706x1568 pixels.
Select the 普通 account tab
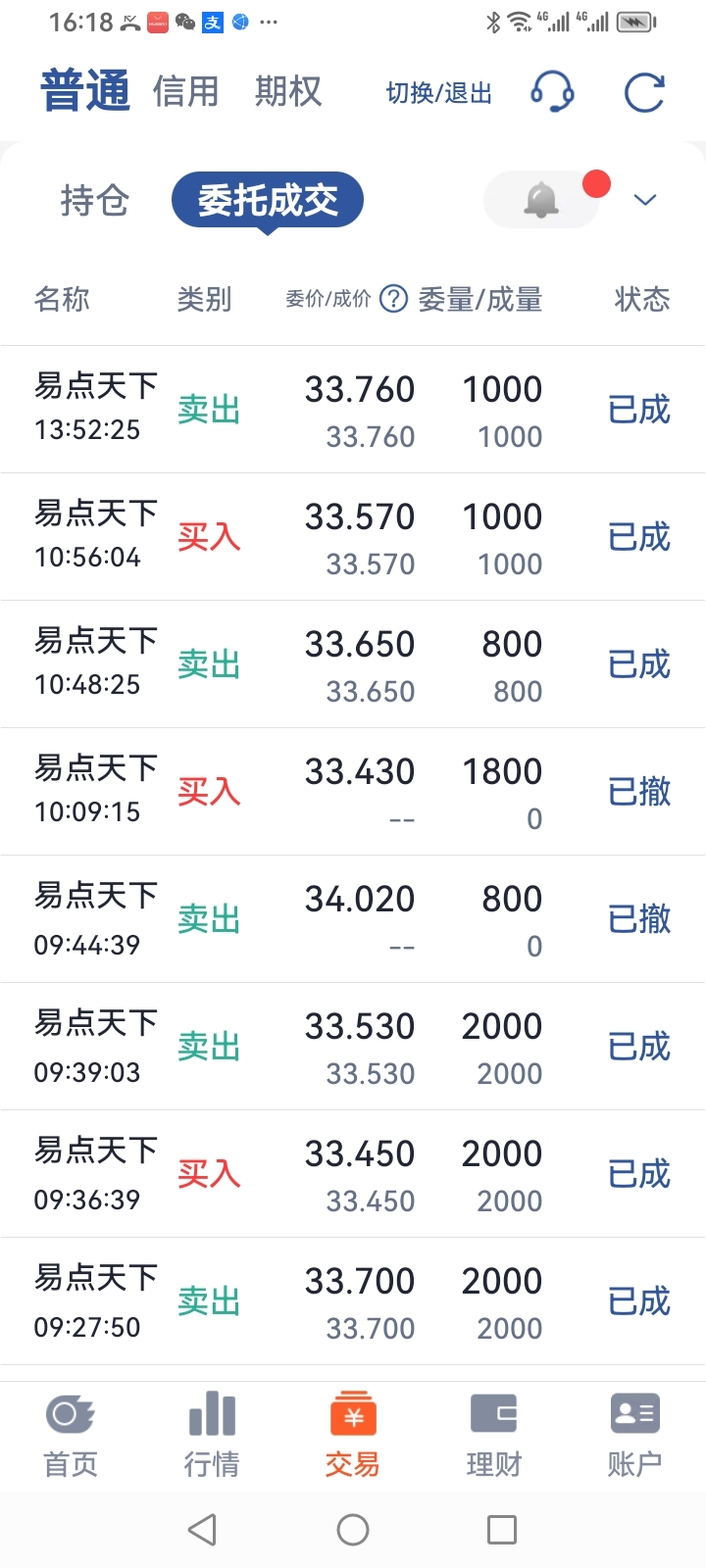point(85,91)
